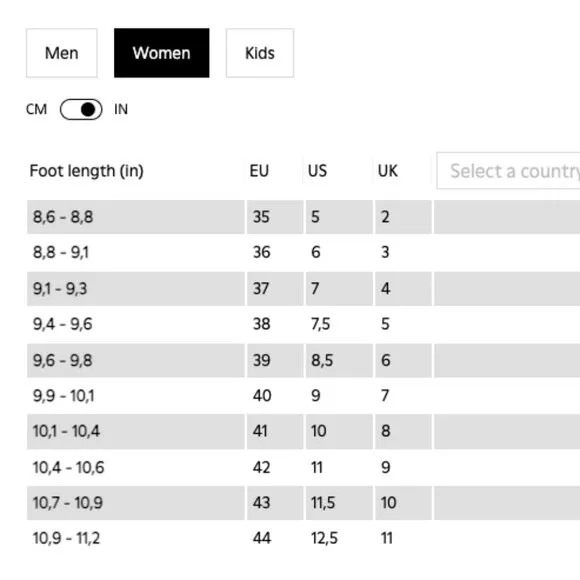Select the 9,6 - 9,8 foot length row
Viewport: 580px width, 580px height.
click(303, 360)
